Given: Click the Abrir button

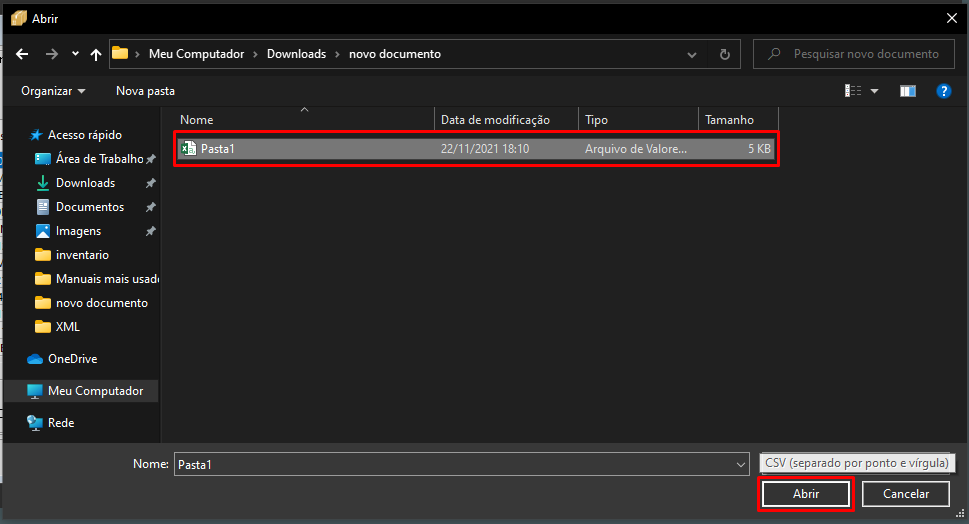Looking at the screenshot, I should (806, 494).
